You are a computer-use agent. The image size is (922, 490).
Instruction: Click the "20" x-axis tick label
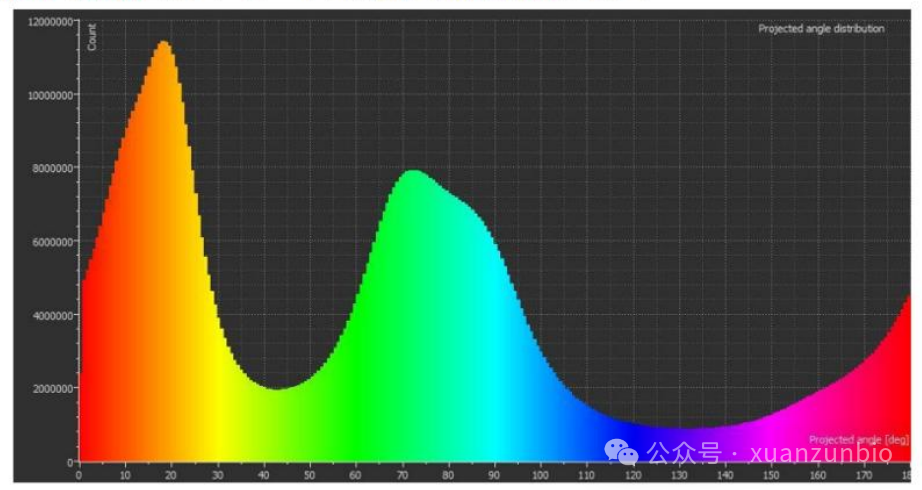[171, 475]
